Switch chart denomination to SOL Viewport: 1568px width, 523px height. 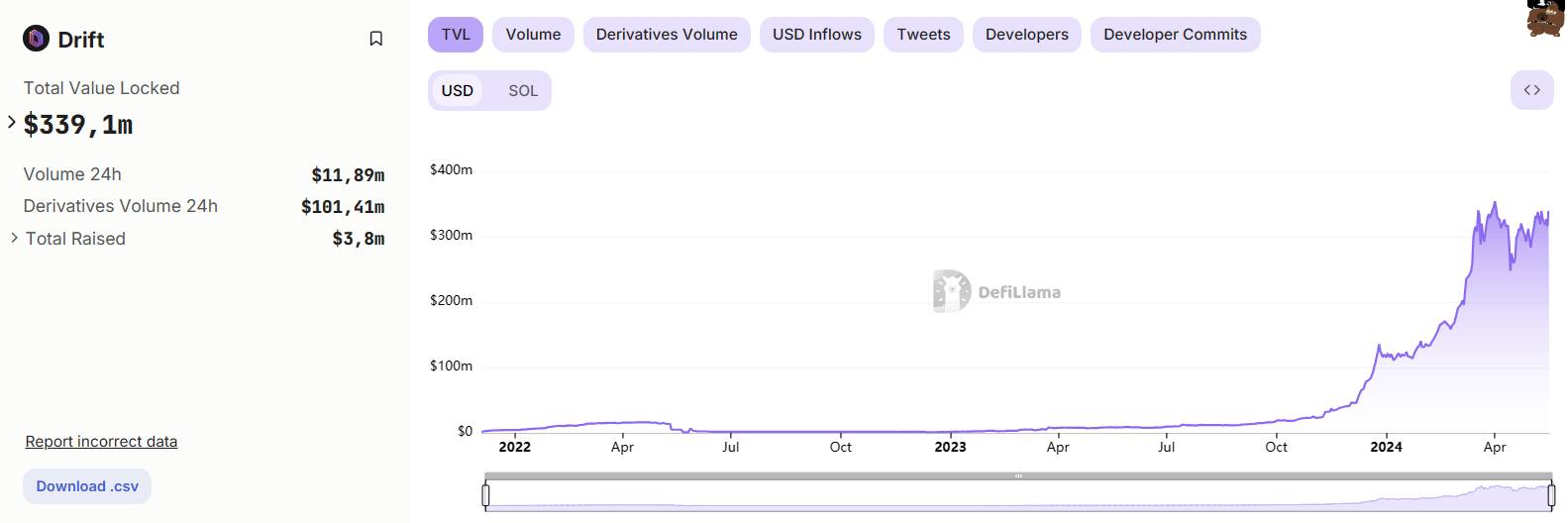[523, 90]
